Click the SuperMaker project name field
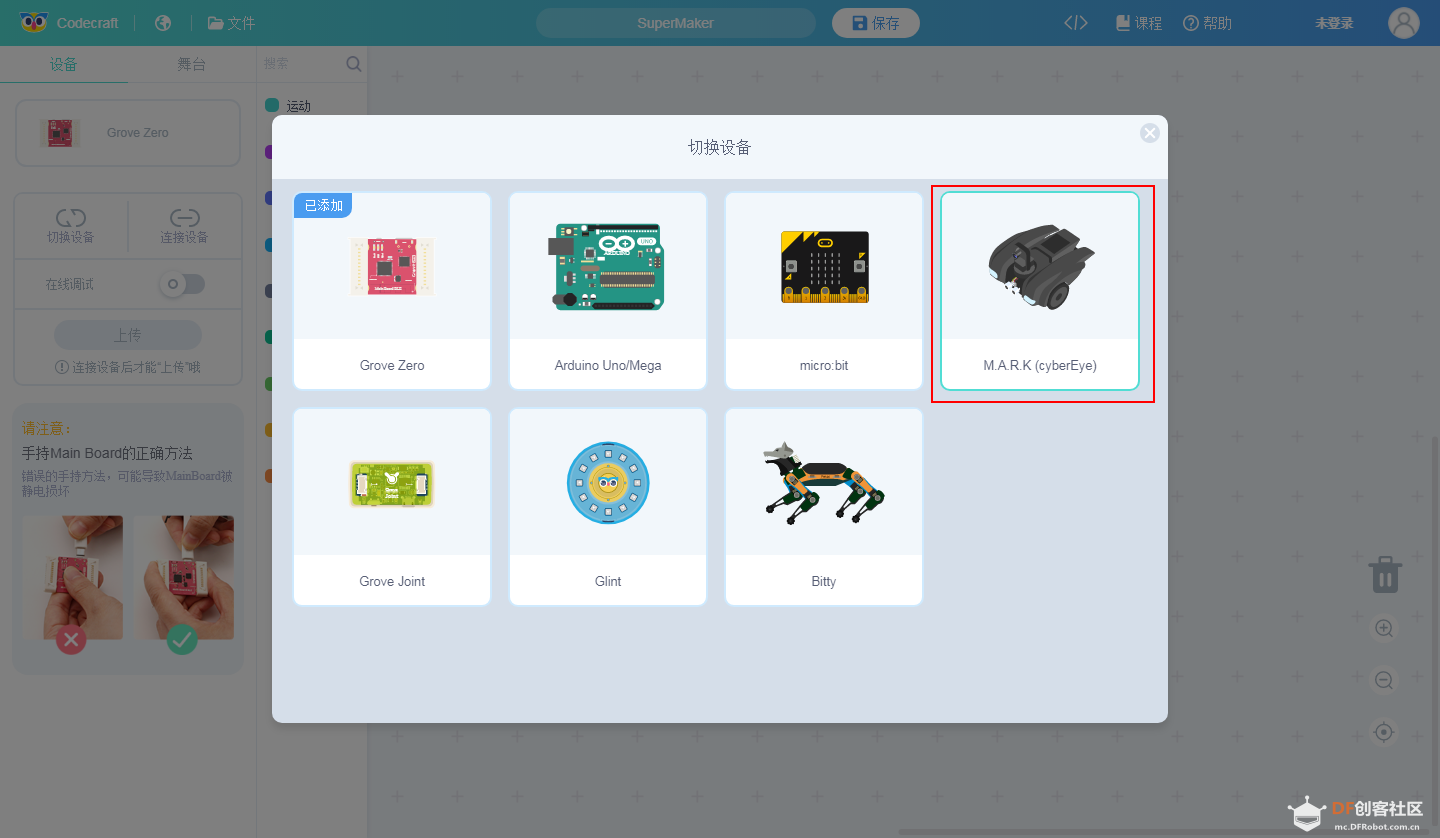 676,23
